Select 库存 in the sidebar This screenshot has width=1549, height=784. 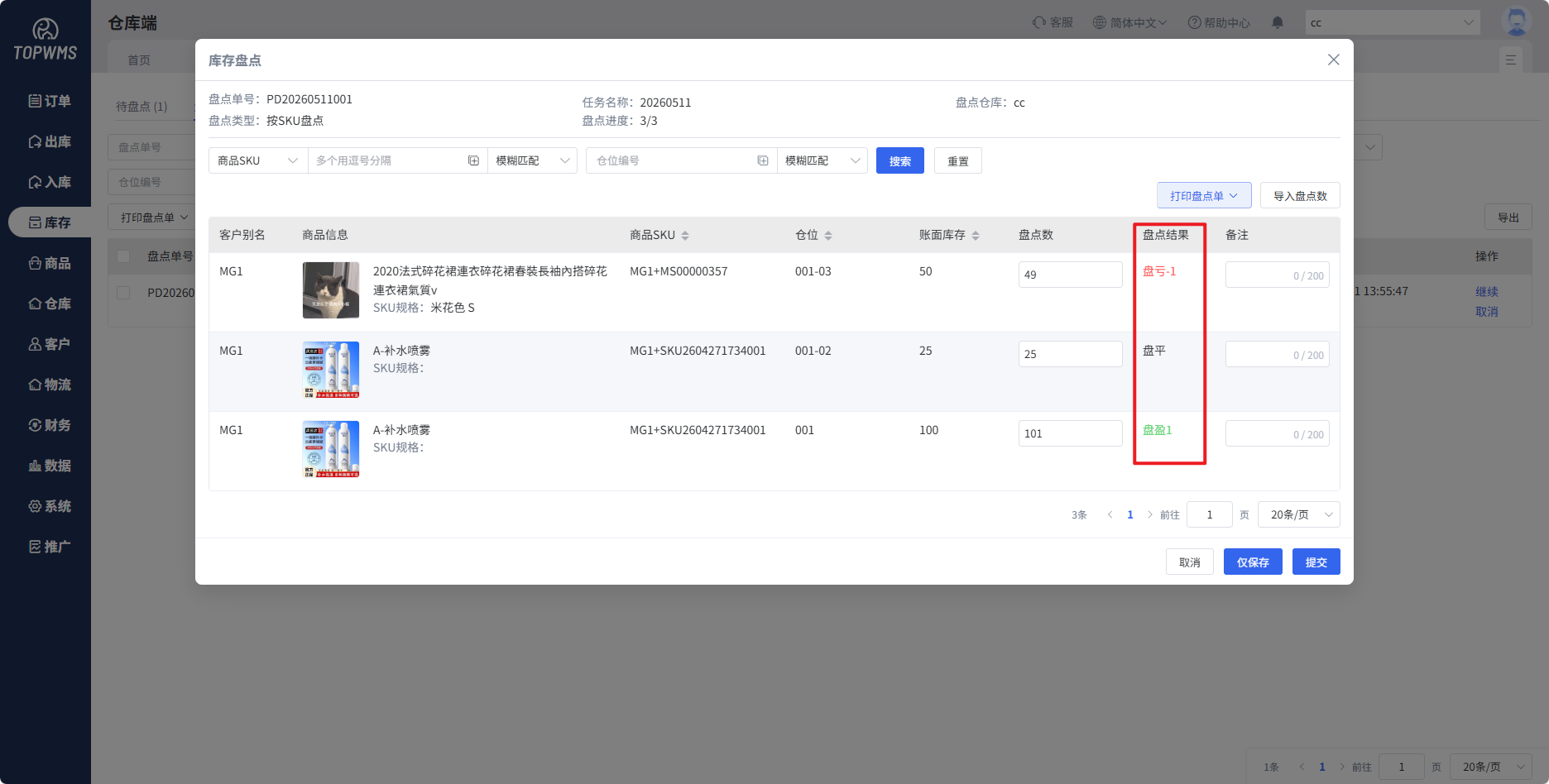click(49, 222)
